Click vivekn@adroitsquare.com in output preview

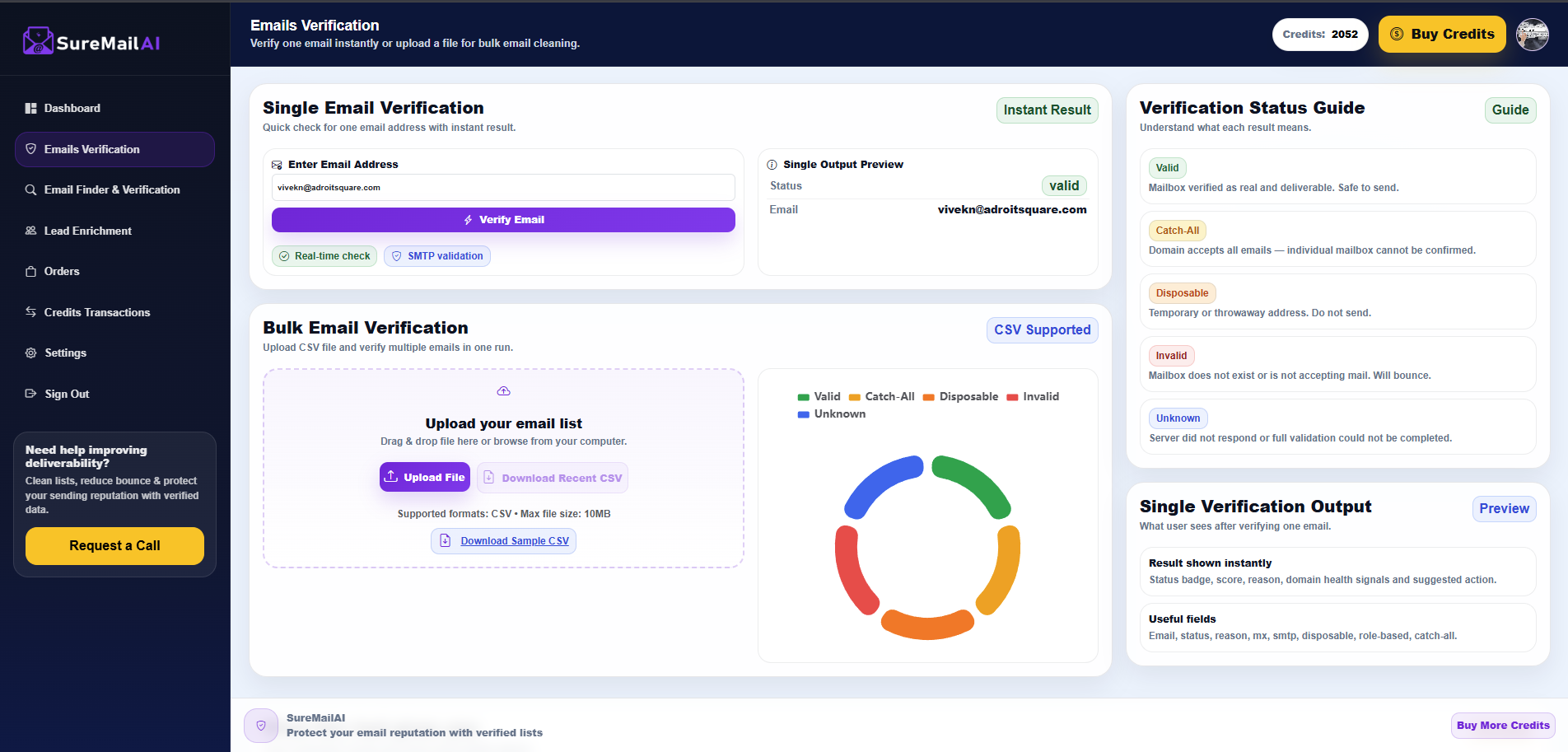[x=1011, y=210]
